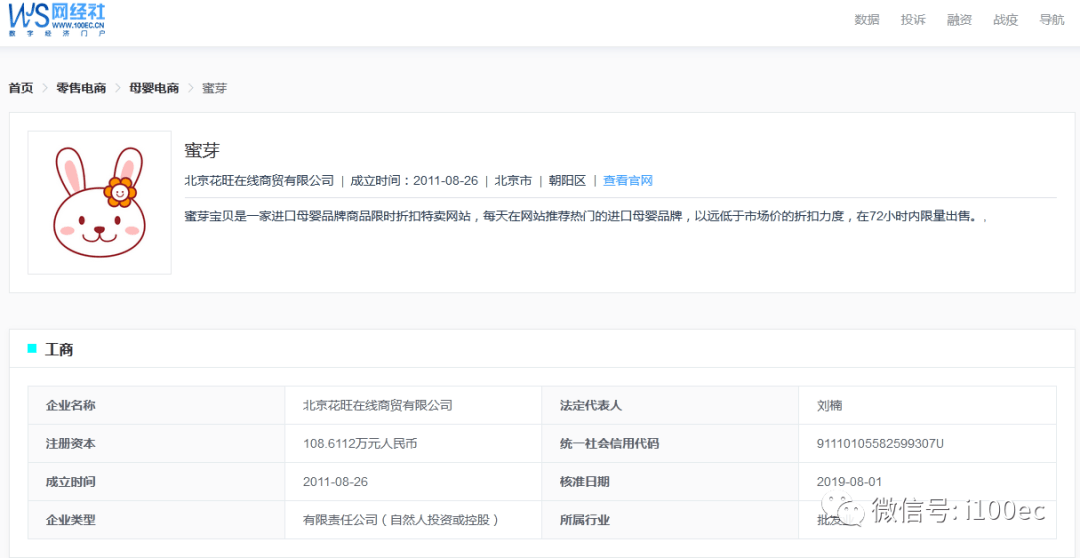
Task: Click the 企业类型 label cell
Action: (x=156, y=520)
